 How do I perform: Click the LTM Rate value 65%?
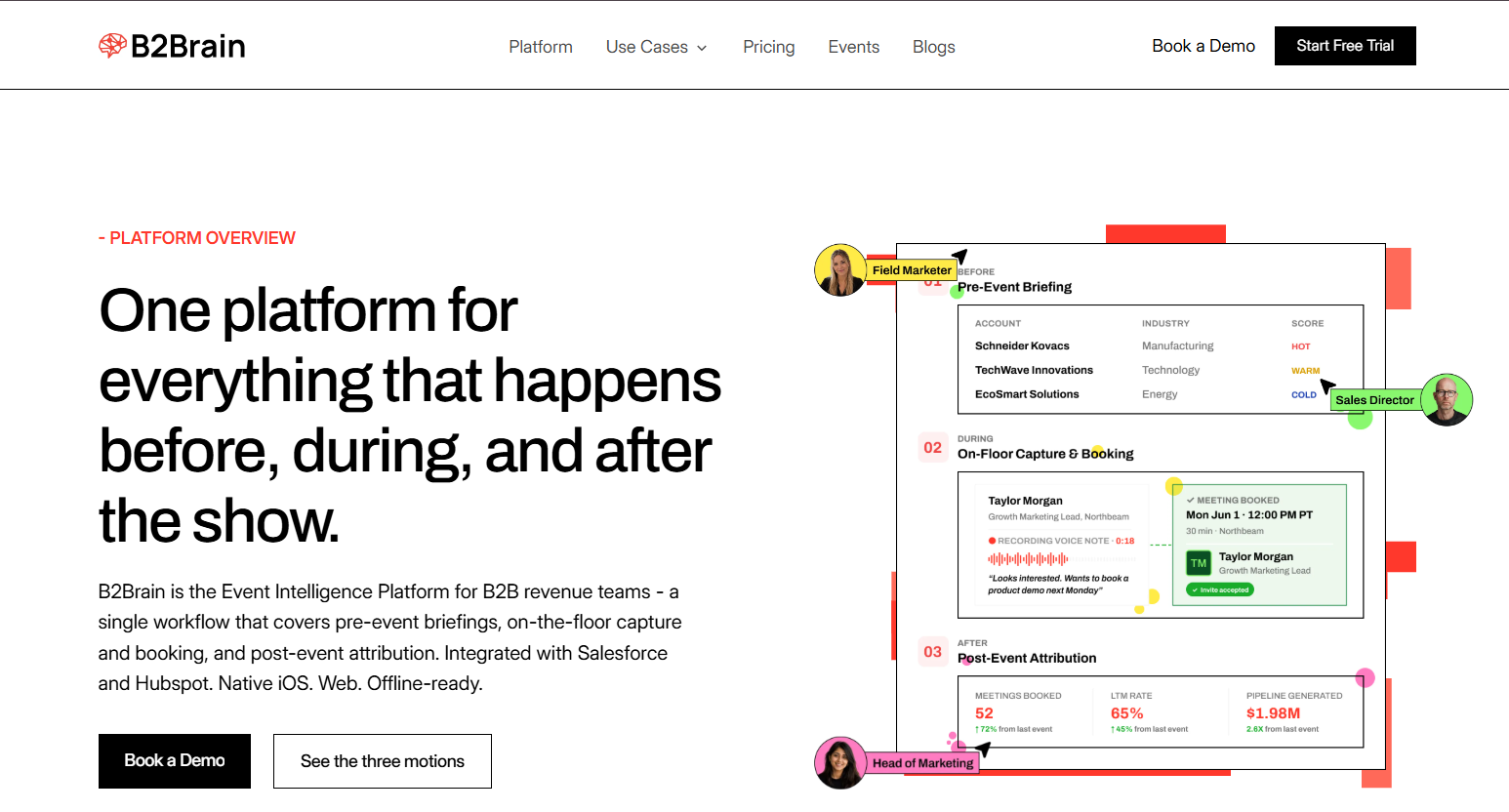coord(1126,713)
